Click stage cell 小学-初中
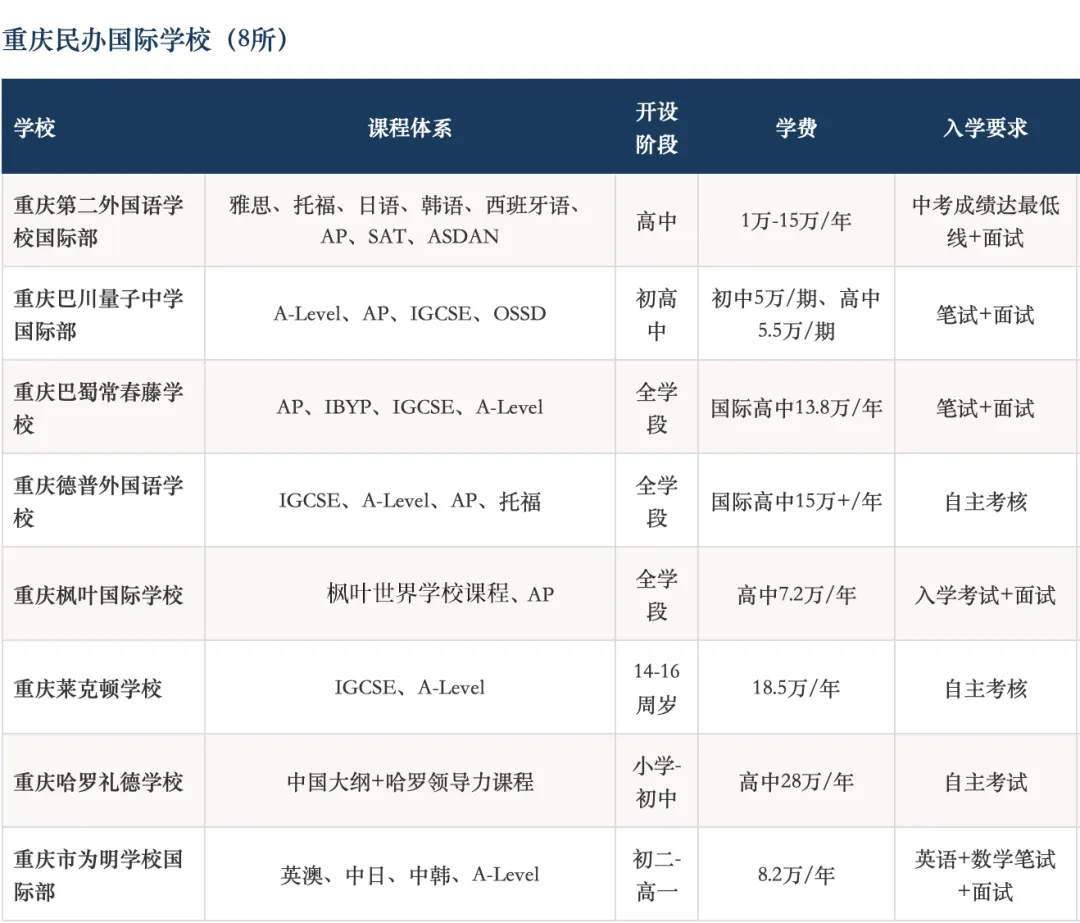This screenshot has height=923, width=1080. (x=656, y=782)
